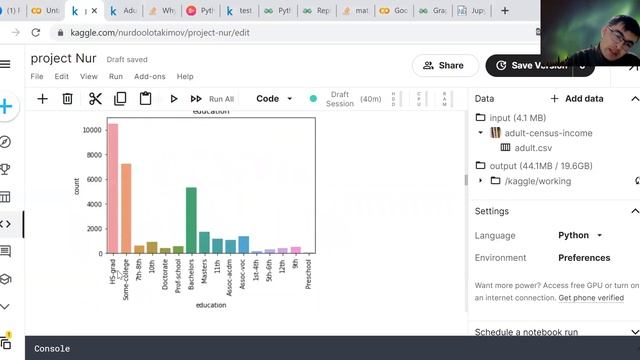This screenshot has height=360, width=640.
Task: Copy the cell using the copy icon
Action: point(120,99)
